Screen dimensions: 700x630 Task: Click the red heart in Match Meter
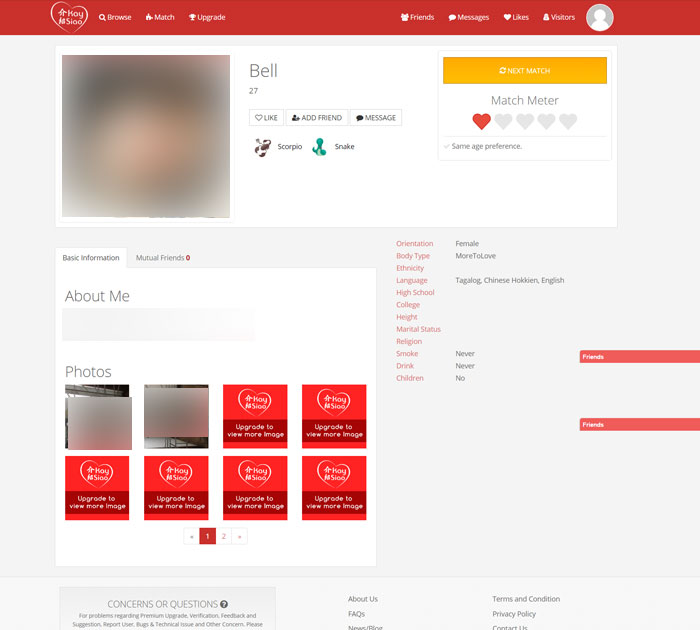[x=481, y=121]
